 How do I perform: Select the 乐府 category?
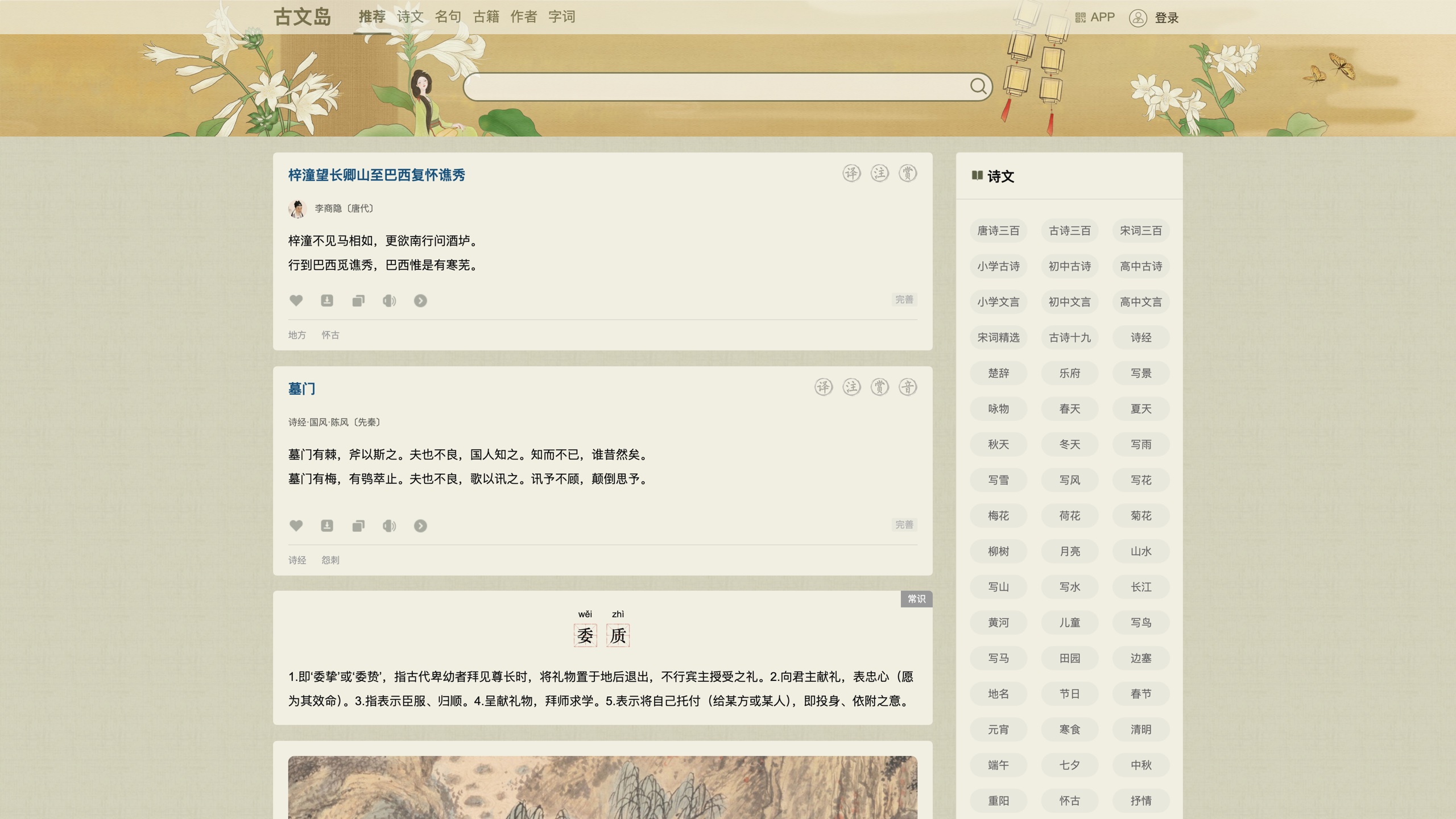1070,373
